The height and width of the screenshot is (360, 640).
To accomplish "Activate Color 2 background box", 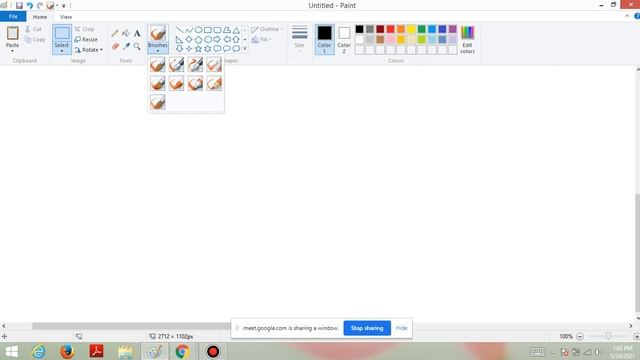I will [x=344, y=40].
